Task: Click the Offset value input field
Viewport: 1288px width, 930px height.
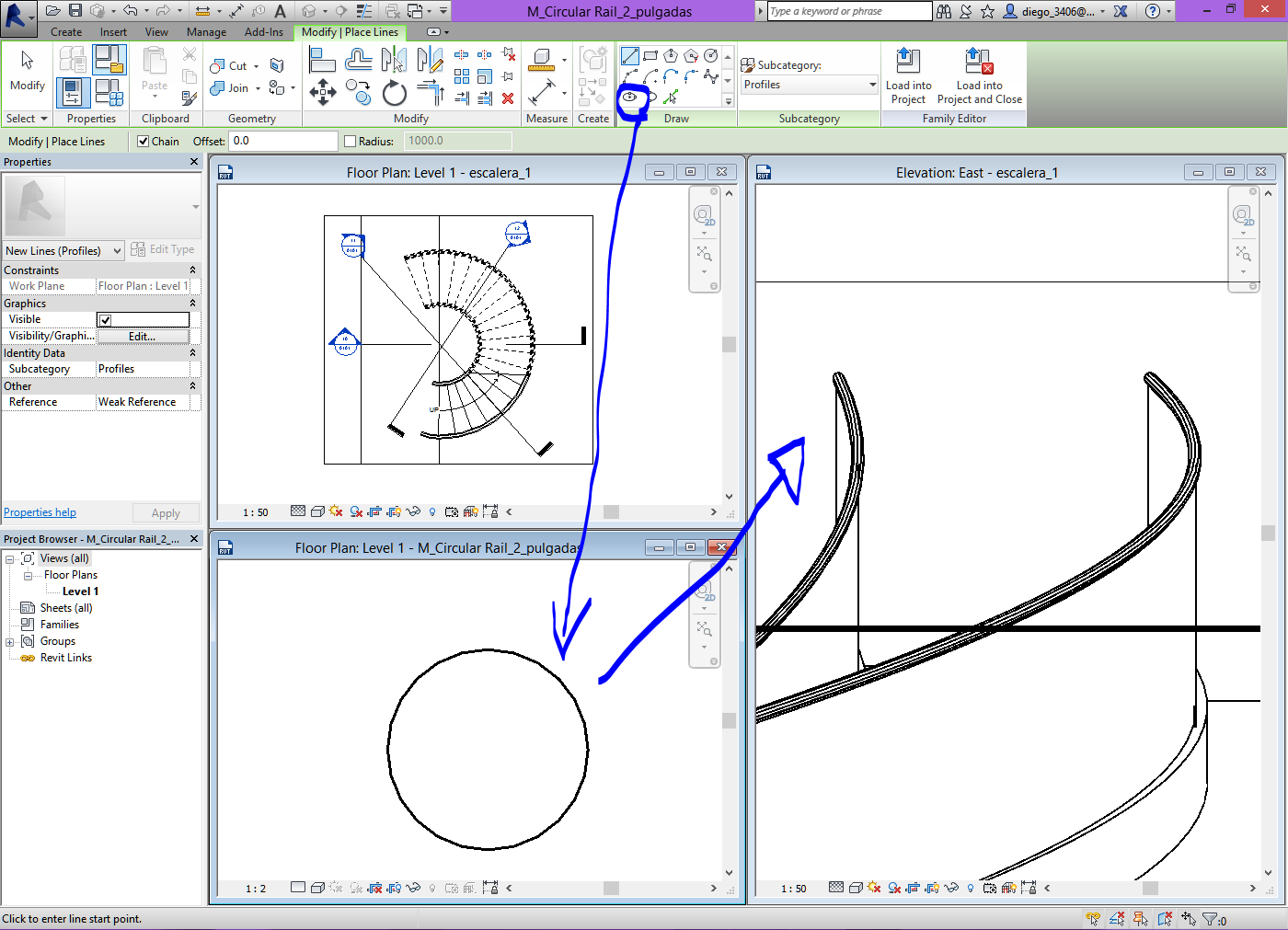Action: click(x=283, y=141)
